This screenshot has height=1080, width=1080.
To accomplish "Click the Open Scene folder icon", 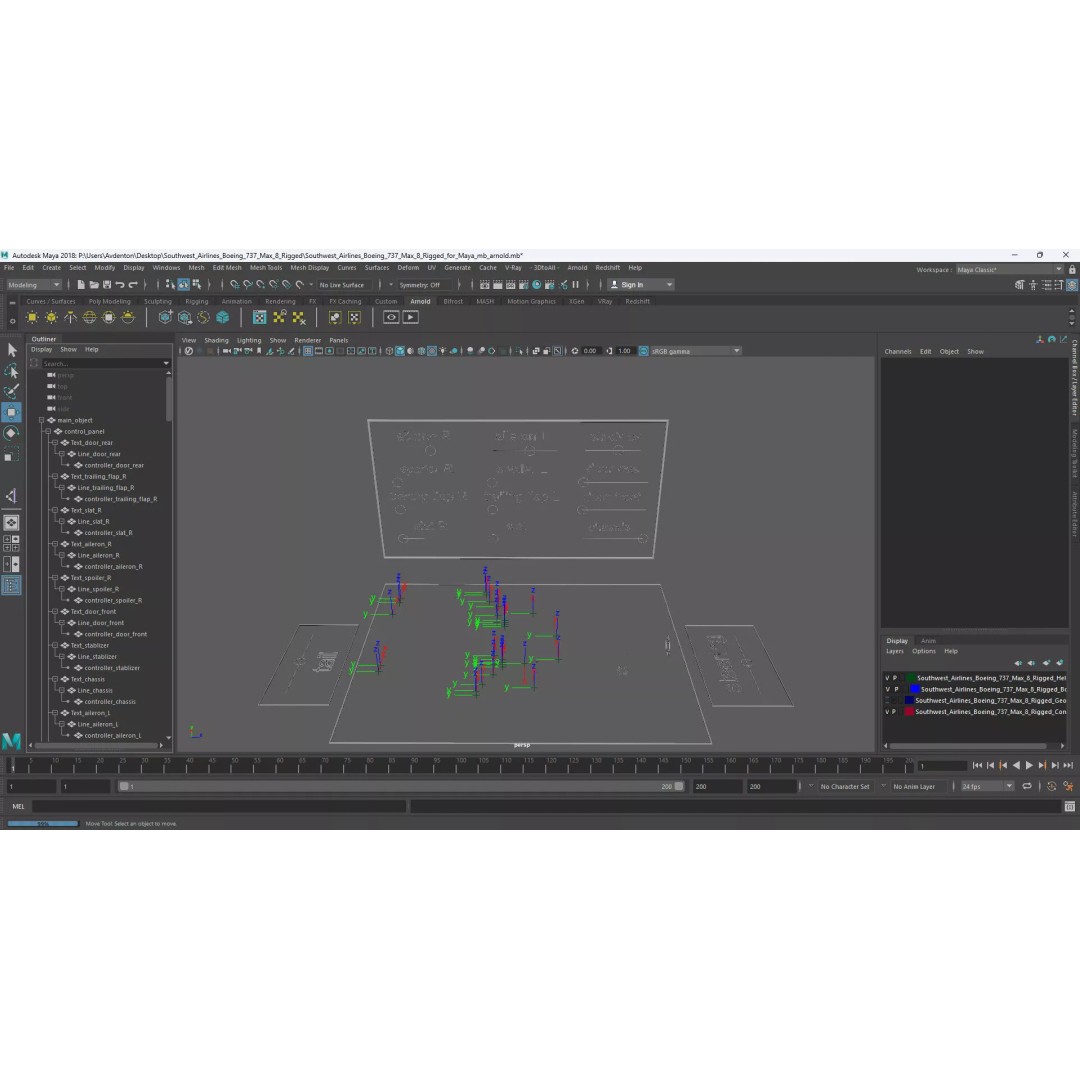I will click(94, 284).
